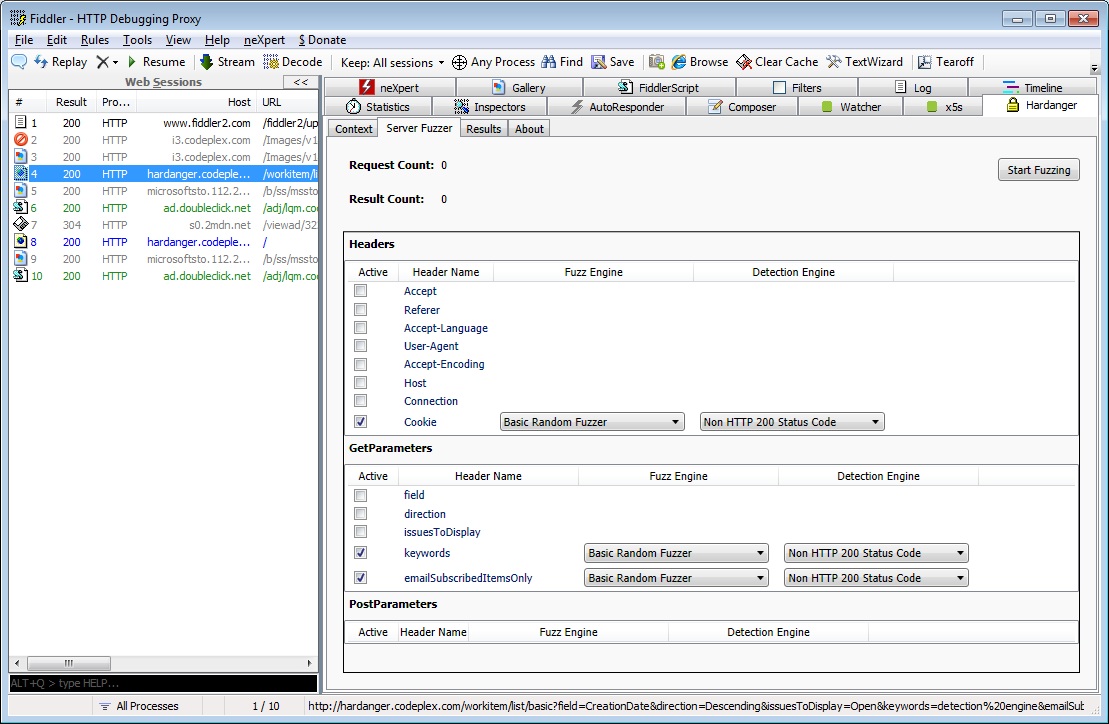Click the Stream download arrow icon
Viewport: 1109px width, 724px height.
207,62
